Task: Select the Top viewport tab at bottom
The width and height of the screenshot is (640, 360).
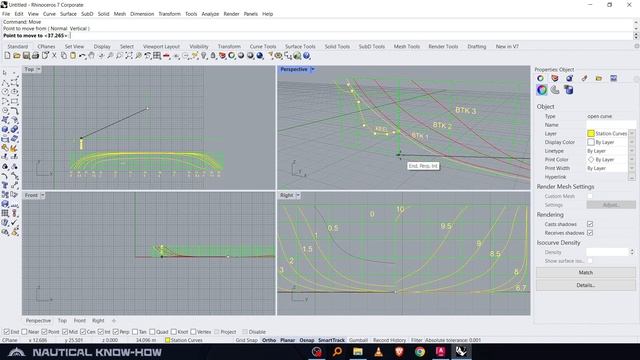Action: coord(62,321)
